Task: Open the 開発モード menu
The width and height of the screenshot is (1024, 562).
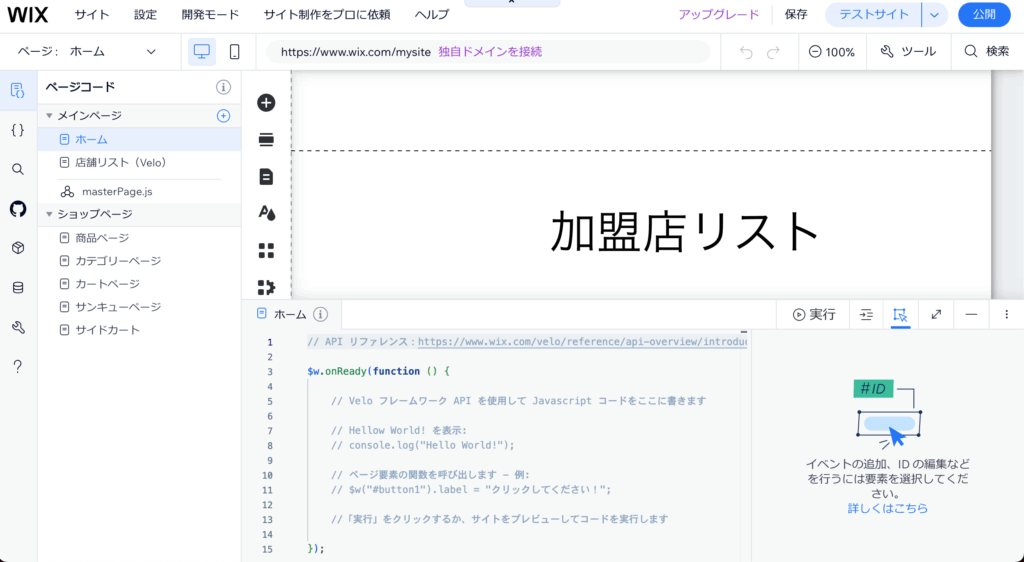Action: coord(210,14)
